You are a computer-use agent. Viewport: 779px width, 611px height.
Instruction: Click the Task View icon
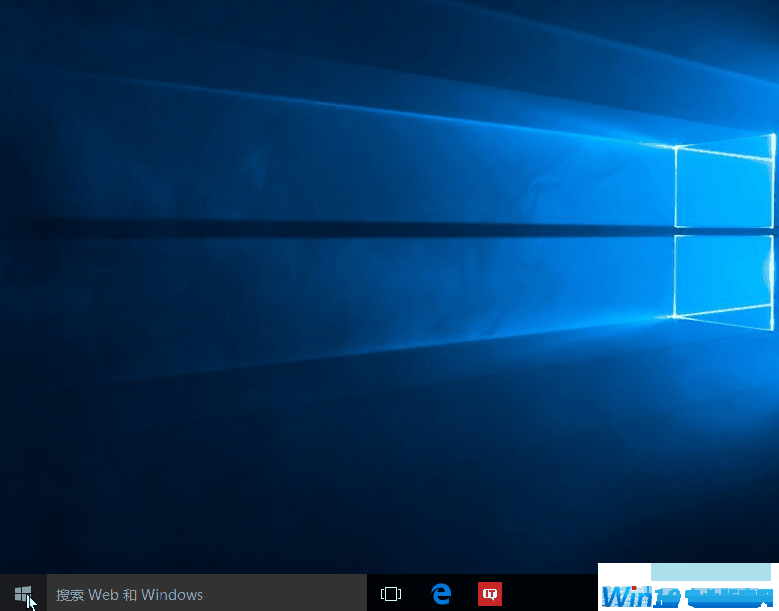[391, 594]
